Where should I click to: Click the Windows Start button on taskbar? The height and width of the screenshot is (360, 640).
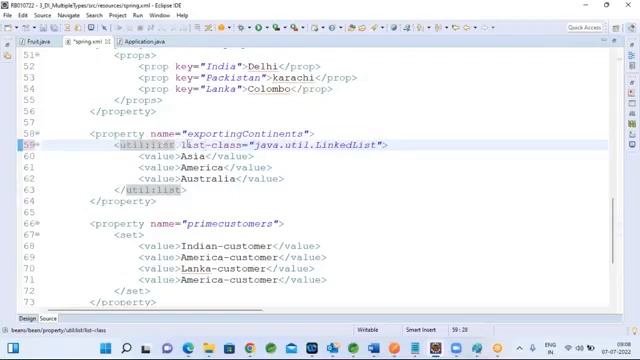click(x=106, y=348)
